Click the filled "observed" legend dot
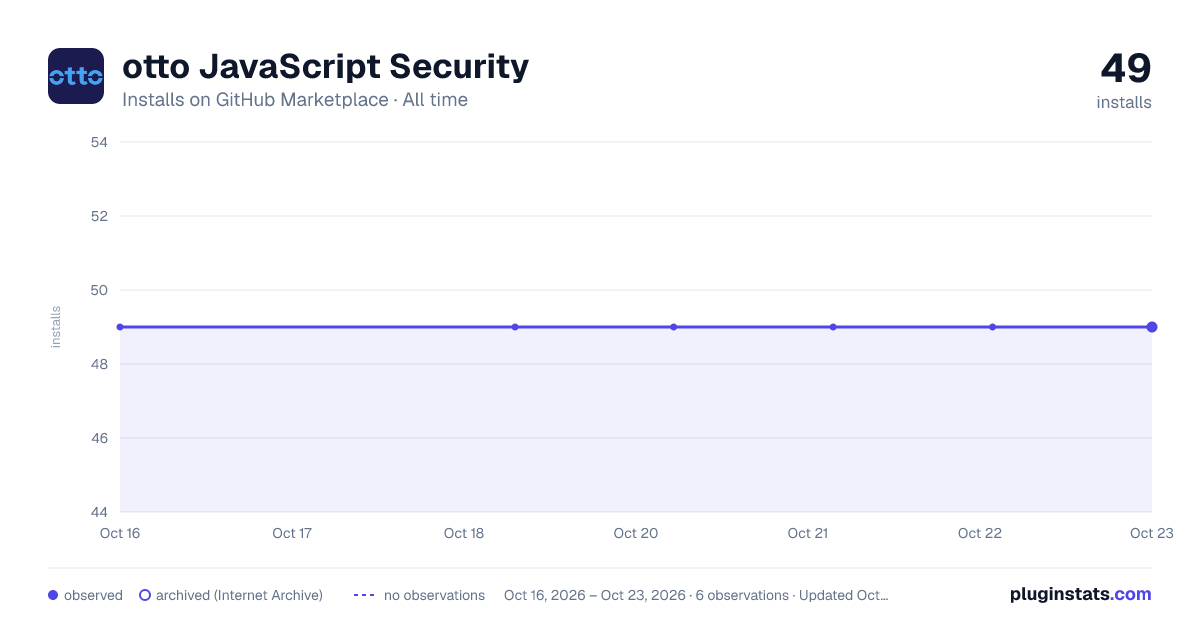 click(x=53, y=595)
